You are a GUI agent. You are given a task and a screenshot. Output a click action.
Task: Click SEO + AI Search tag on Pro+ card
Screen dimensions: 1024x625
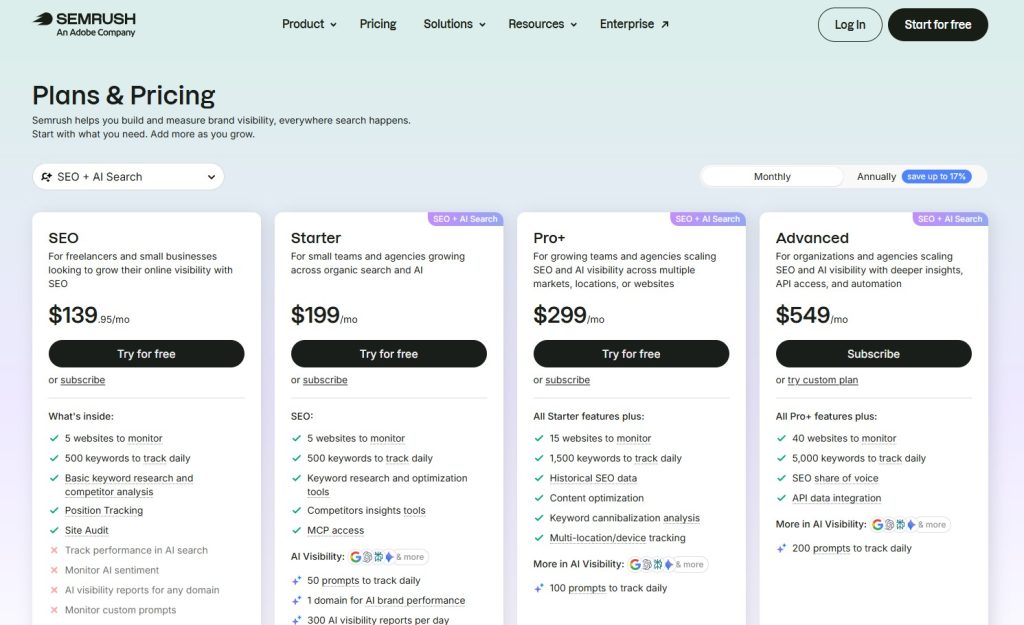coord(707,219)
